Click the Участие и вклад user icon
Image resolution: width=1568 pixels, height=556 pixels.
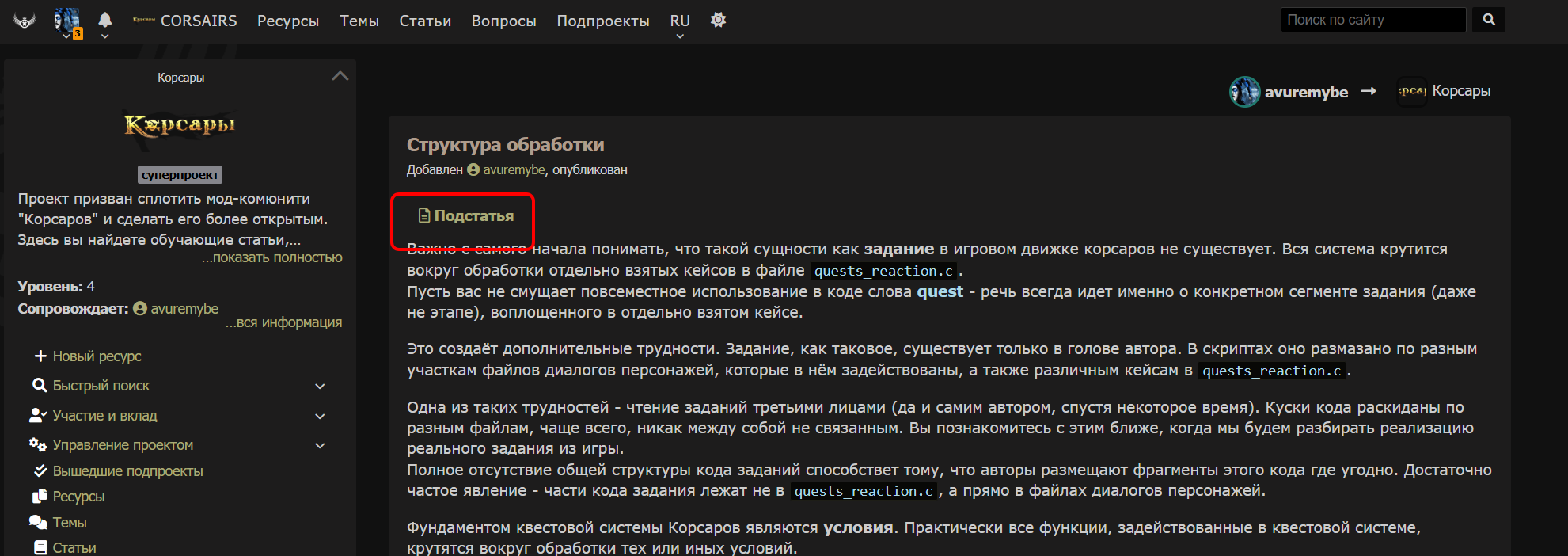38,415
